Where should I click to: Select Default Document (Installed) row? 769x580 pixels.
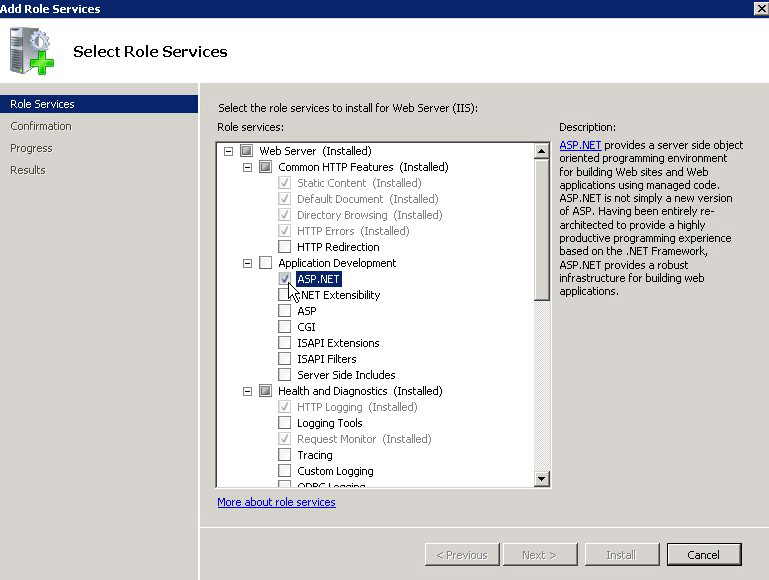(367, 199)
